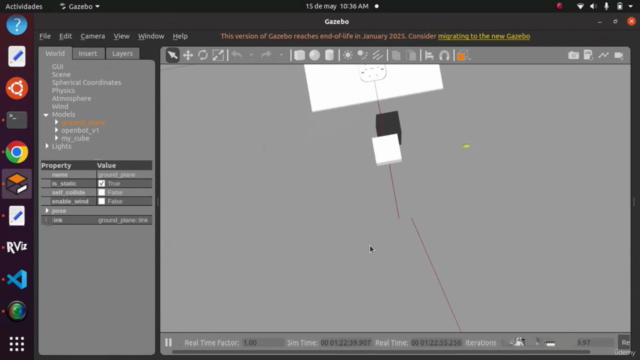The height and width of the screenshot is (360, 640).
Task: Switch to the World tab
Action: point(55,53)
